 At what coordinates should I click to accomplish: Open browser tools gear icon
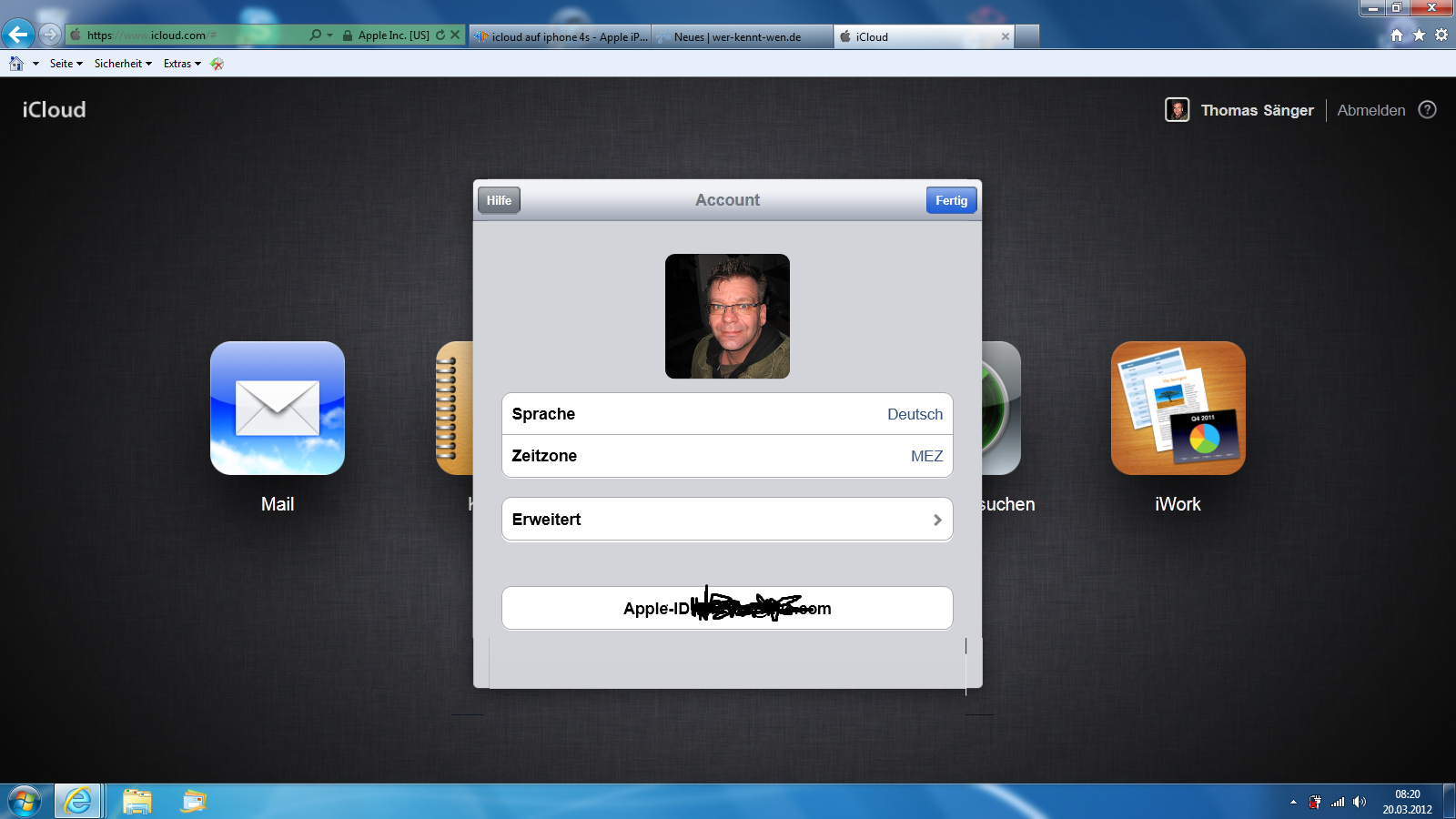(x=1441, y=35)
